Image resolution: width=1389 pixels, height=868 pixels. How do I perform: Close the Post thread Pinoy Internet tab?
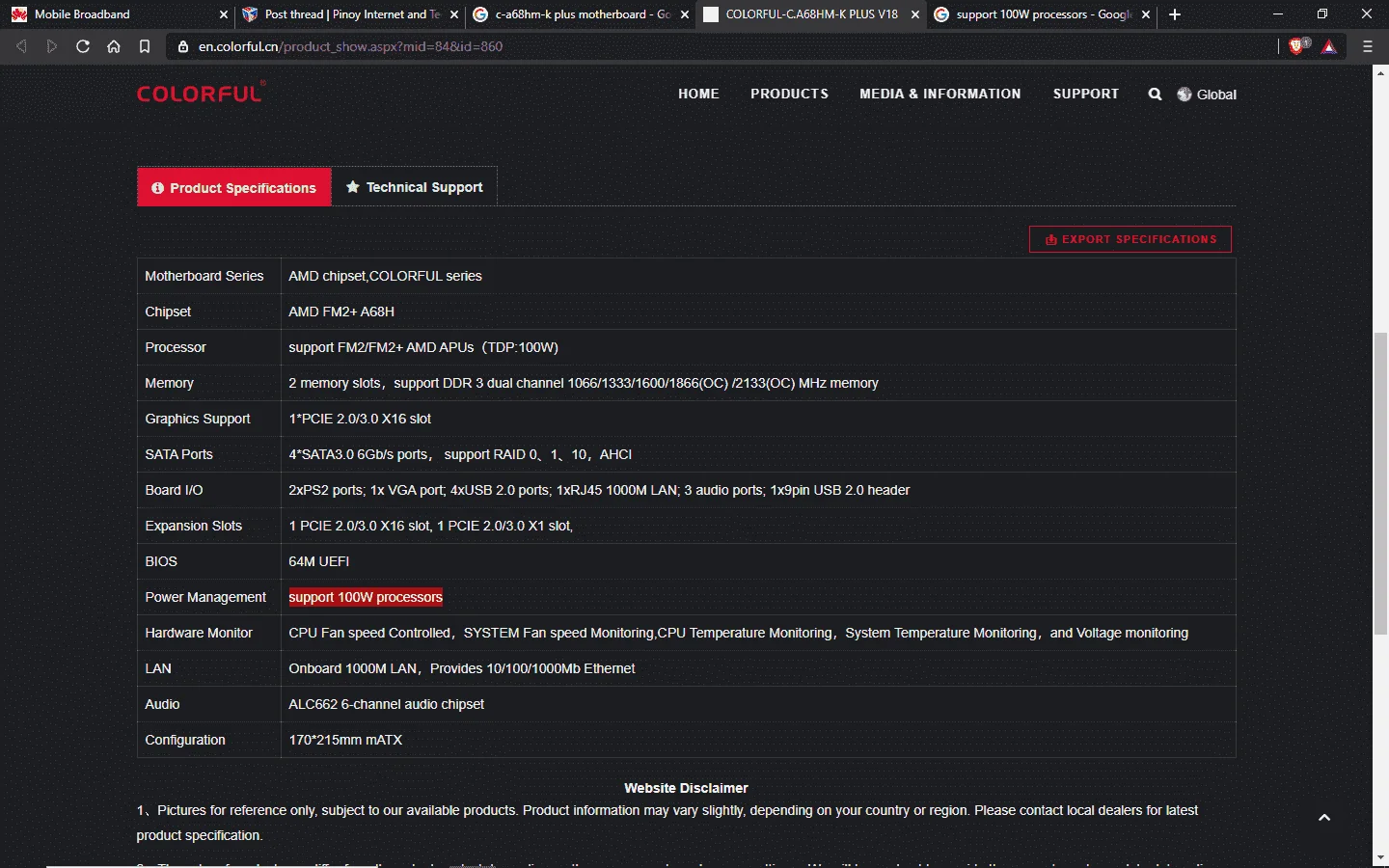pyautogui.click(x=454, y=14)
